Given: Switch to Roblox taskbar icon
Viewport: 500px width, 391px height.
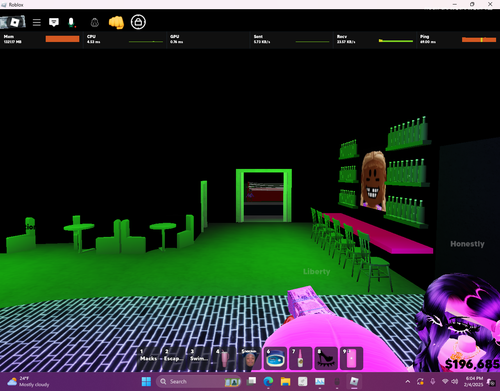Looking at the screenshot, I should tap(354, 382).
